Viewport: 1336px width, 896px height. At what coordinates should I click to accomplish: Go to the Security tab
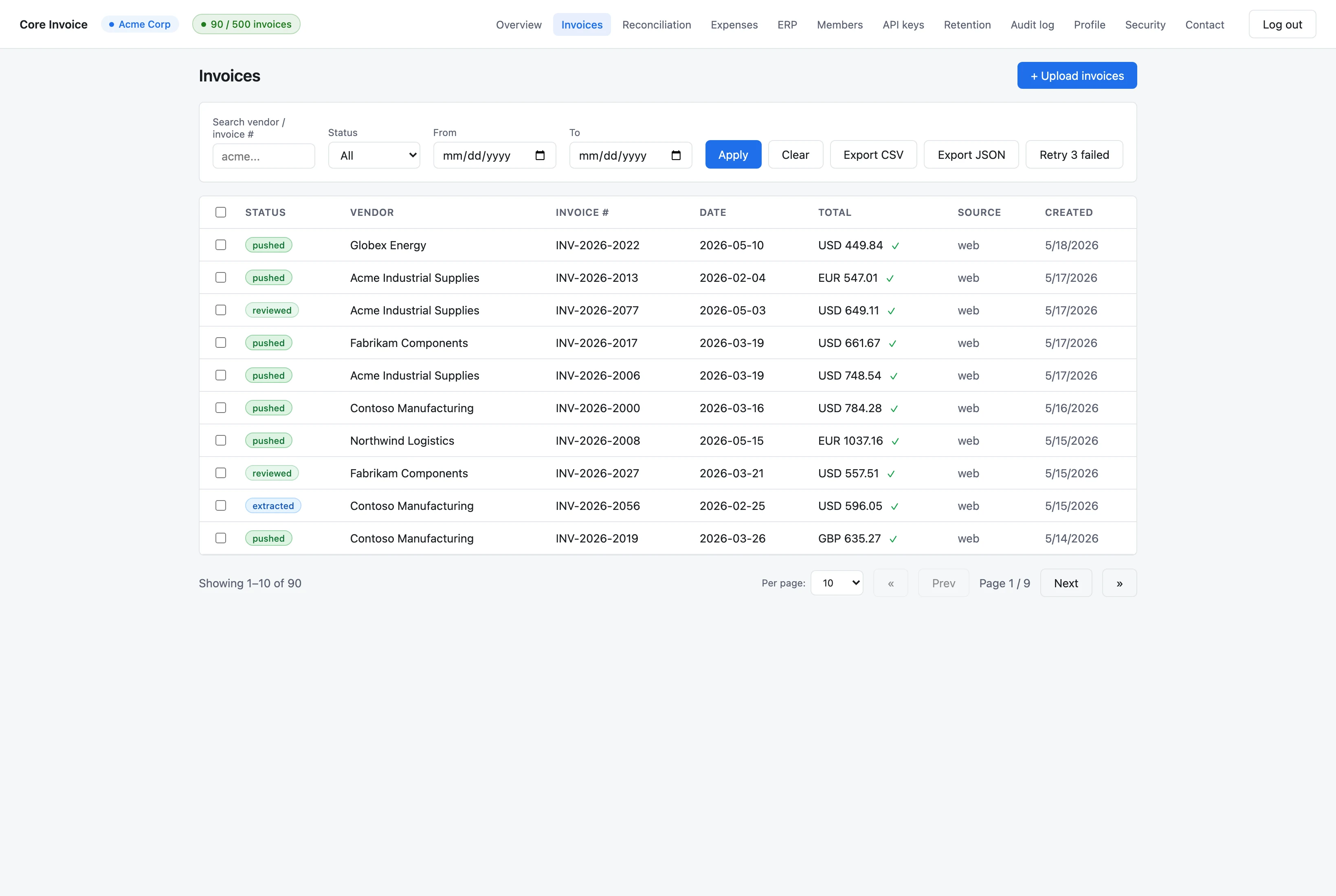coord(1145,24)
